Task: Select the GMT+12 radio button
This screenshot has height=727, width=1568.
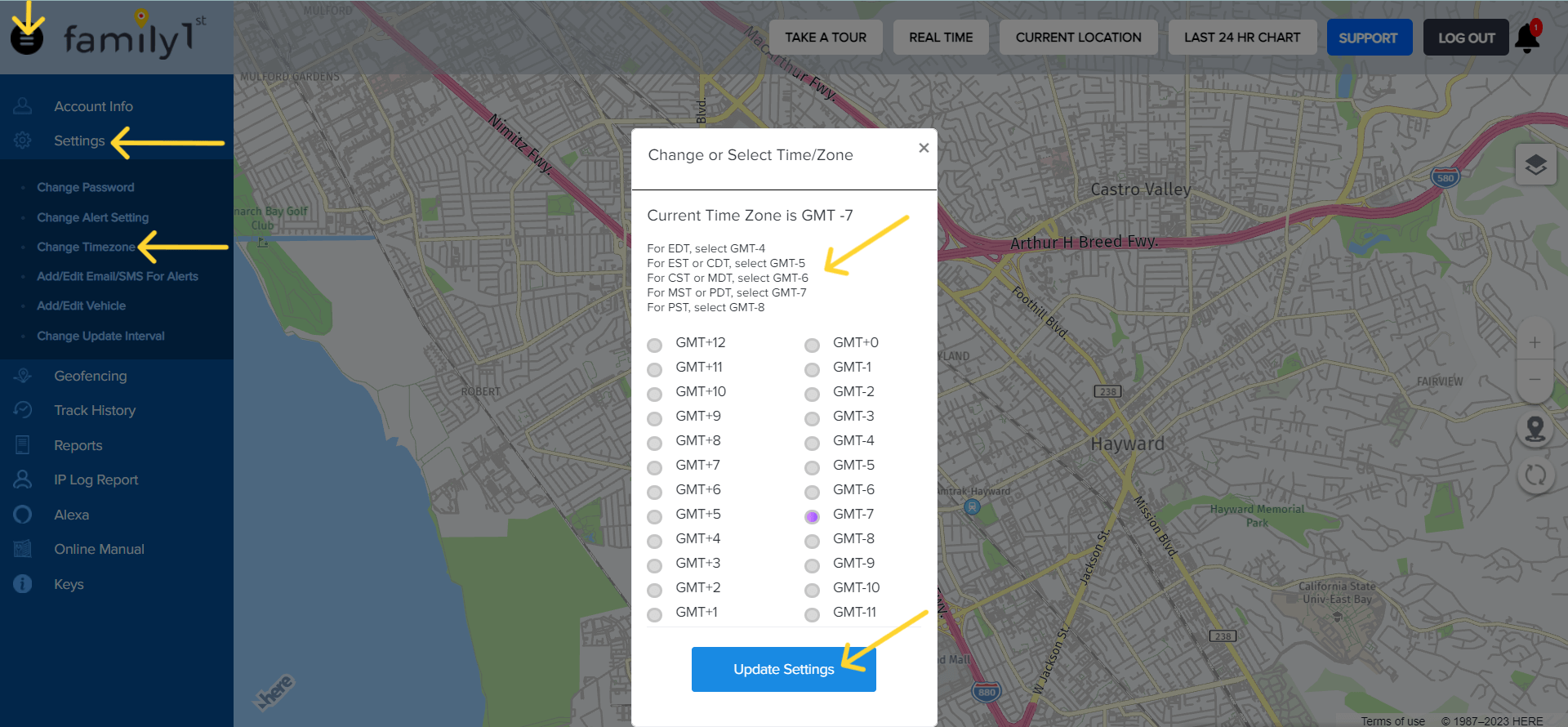Action: click(654, 345)
